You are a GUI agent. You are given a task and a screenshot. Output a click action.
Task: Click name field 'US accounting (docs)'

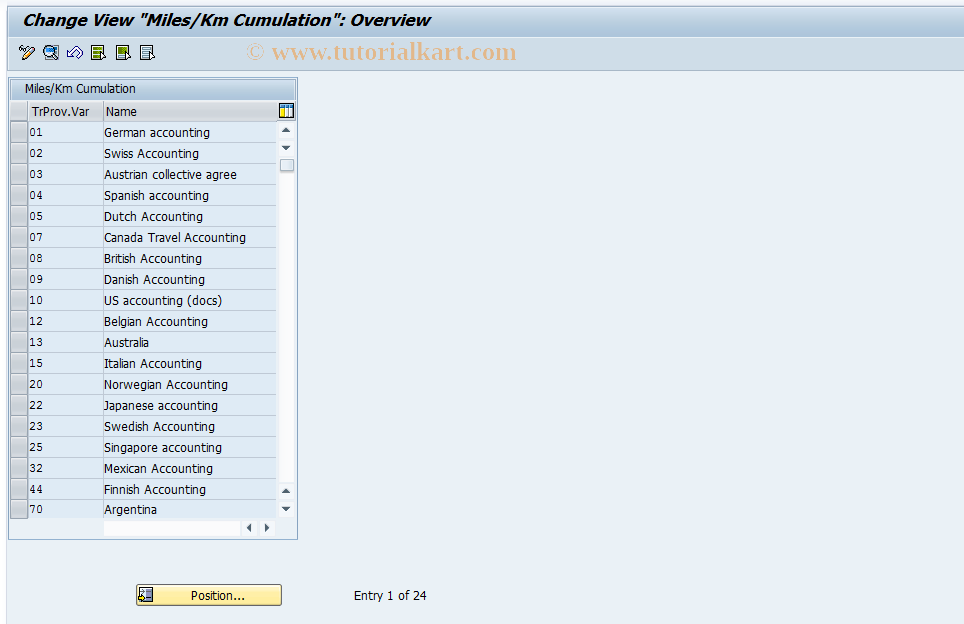point(189,300)
